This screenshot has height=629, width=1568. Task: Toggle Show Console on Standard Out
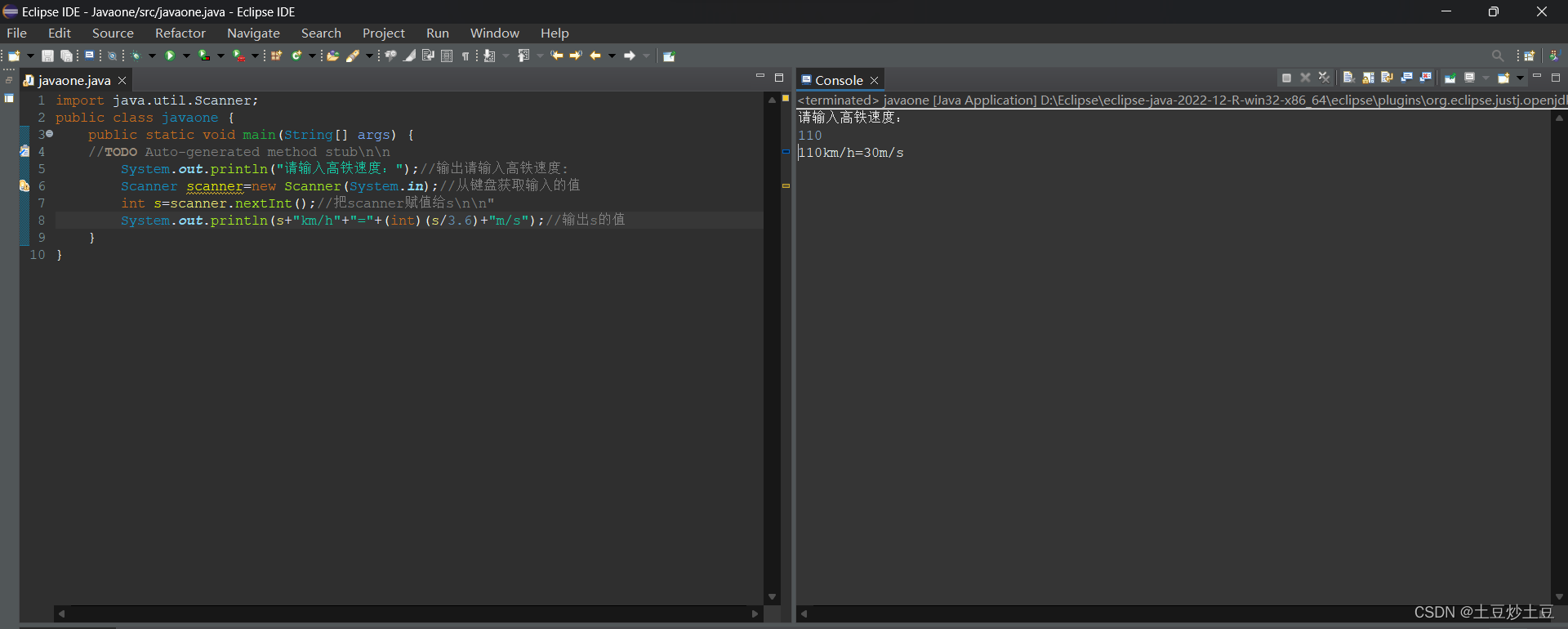[1406, 78]
